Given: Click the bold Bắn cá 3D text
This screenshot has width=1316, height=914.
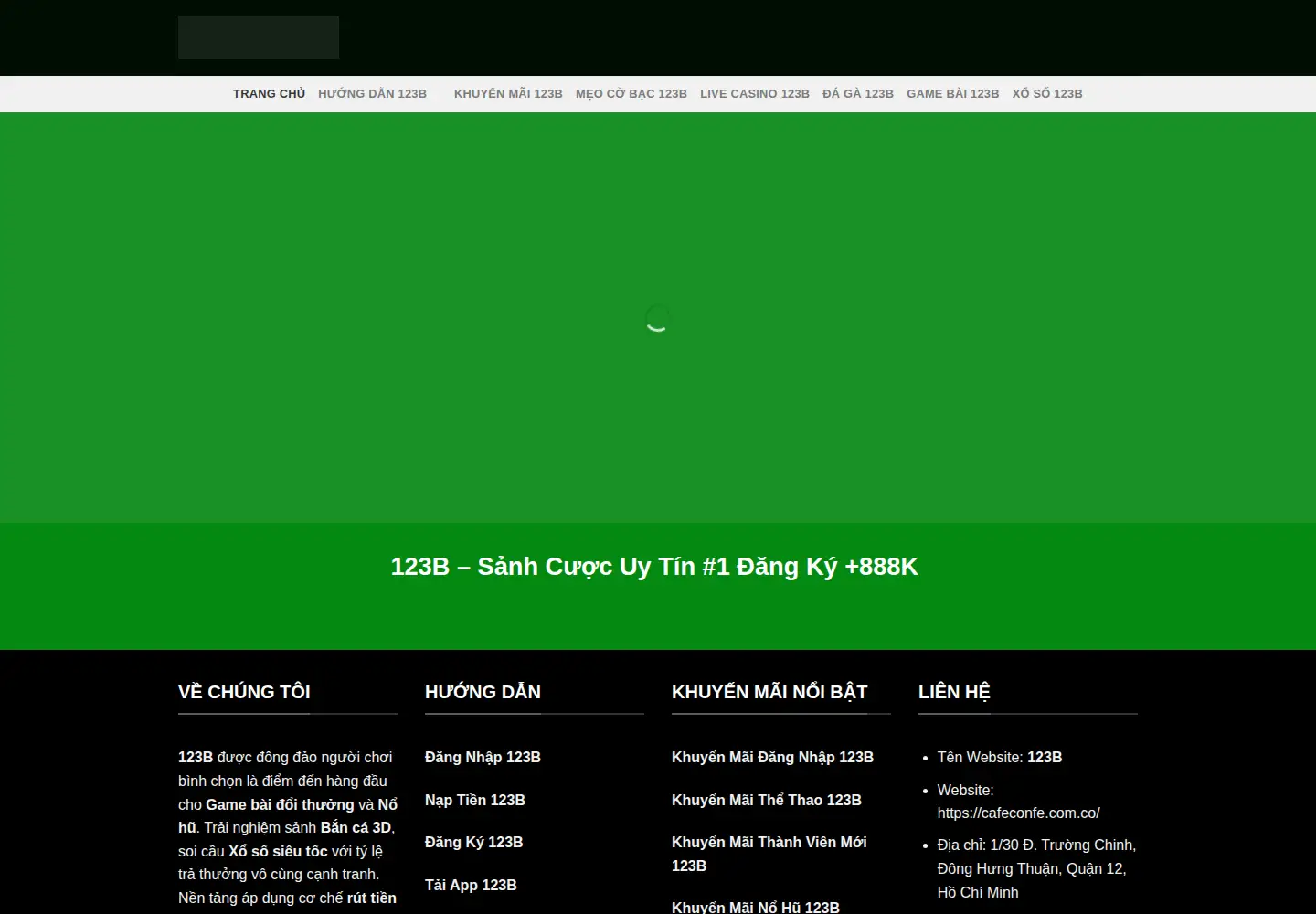Looking at the screenshot, I should pos(356,827).
